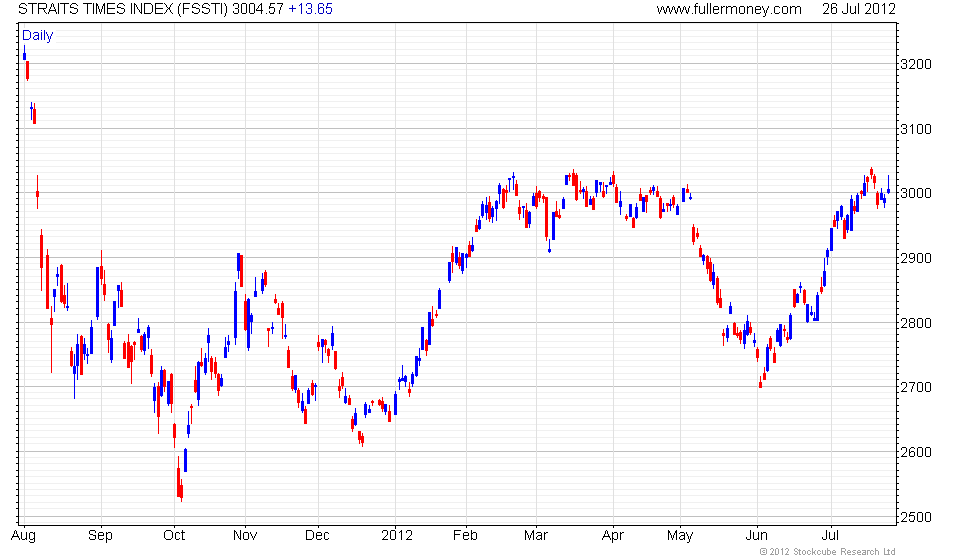The height and width of the screenshot is (560, 980).
Task: Click the Aug label on time axis
Action: (24, 536)
